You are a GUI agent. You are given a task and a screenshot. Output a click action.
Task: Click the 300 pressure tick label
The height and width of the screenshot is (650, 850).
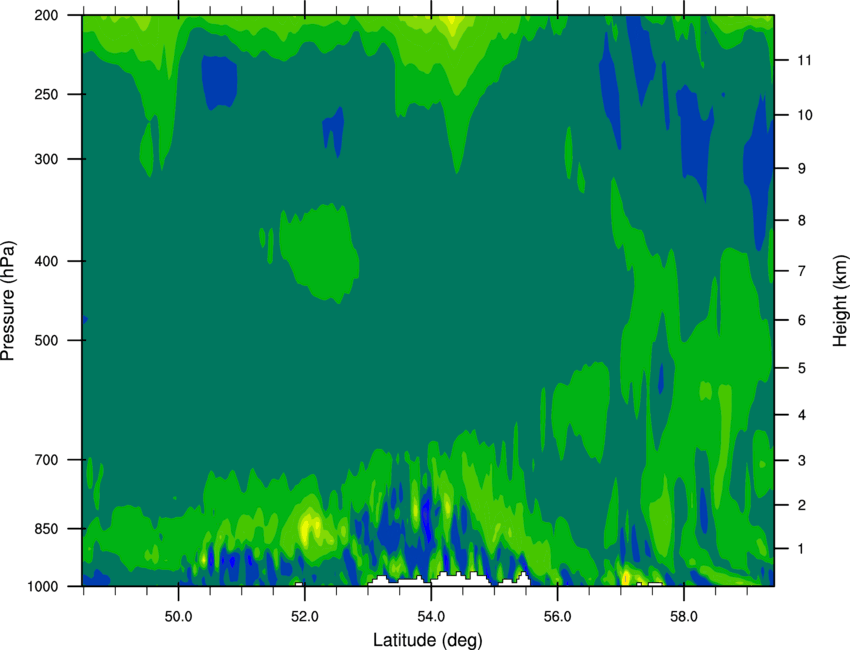pos(46,159)
